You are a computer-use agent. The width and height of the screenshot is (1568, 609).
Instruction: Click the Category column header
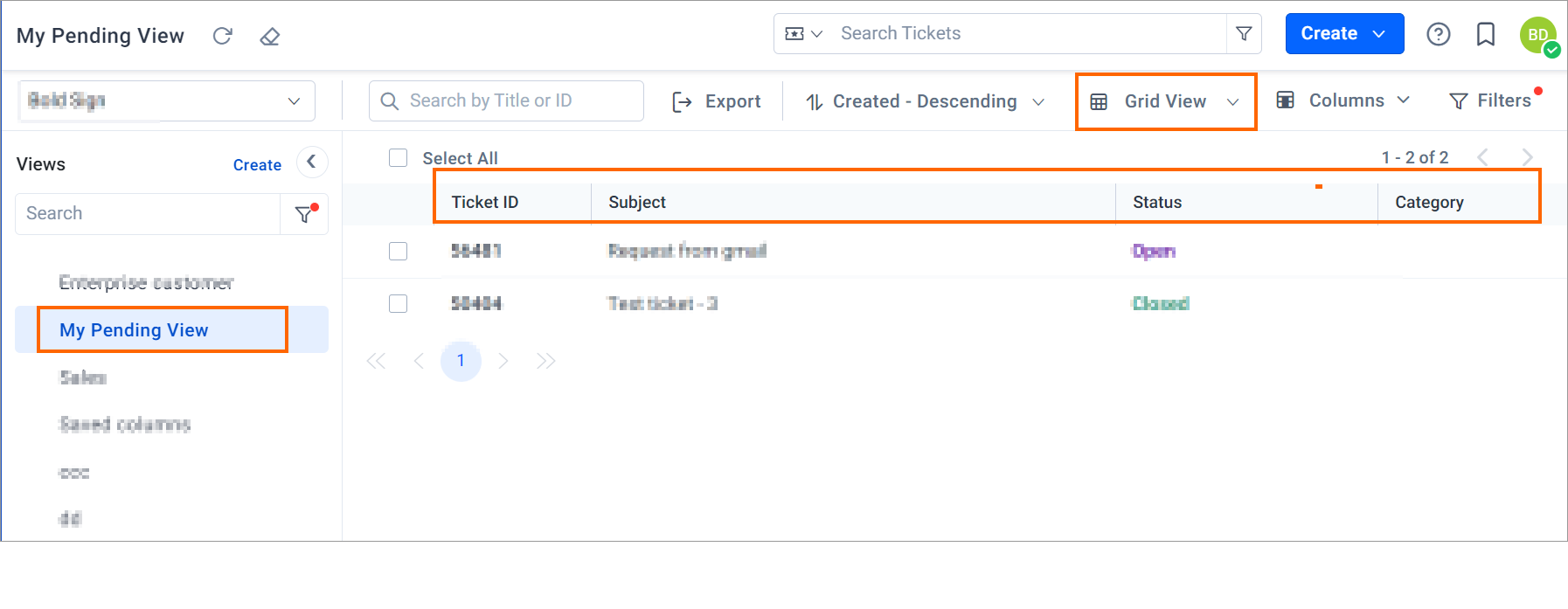coord(1429,202)
